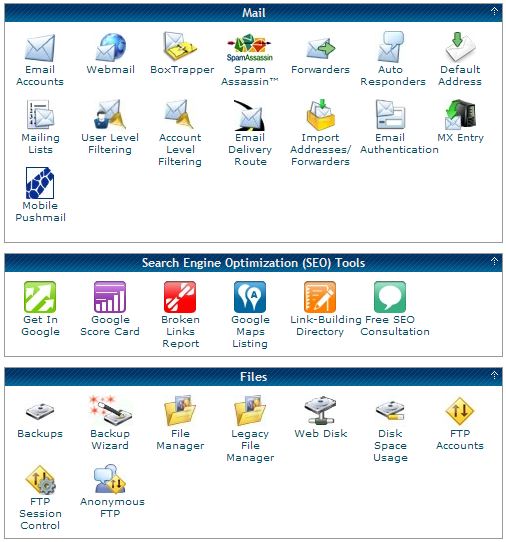Launch Backup Wizard icon
This screenshot has height=542, width=506.
(110, 410)
